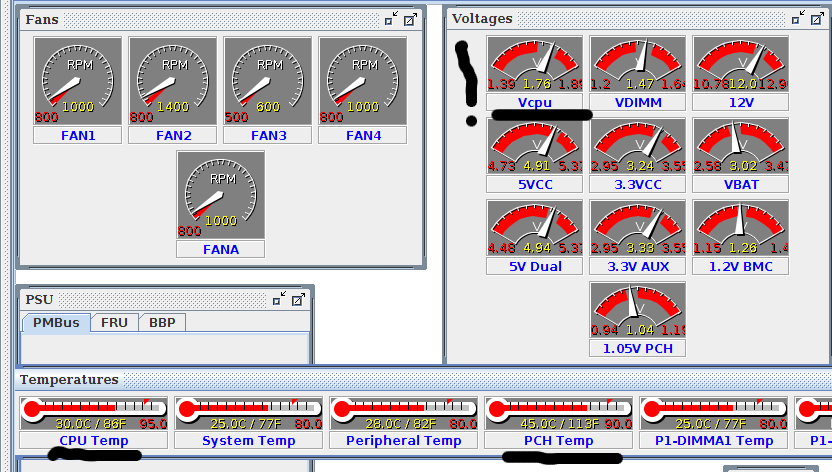Click the P1-DIMMA1 Temp thermometer bar
The height and width of the screenshot is (472, 832).
(x=714, y=413)
